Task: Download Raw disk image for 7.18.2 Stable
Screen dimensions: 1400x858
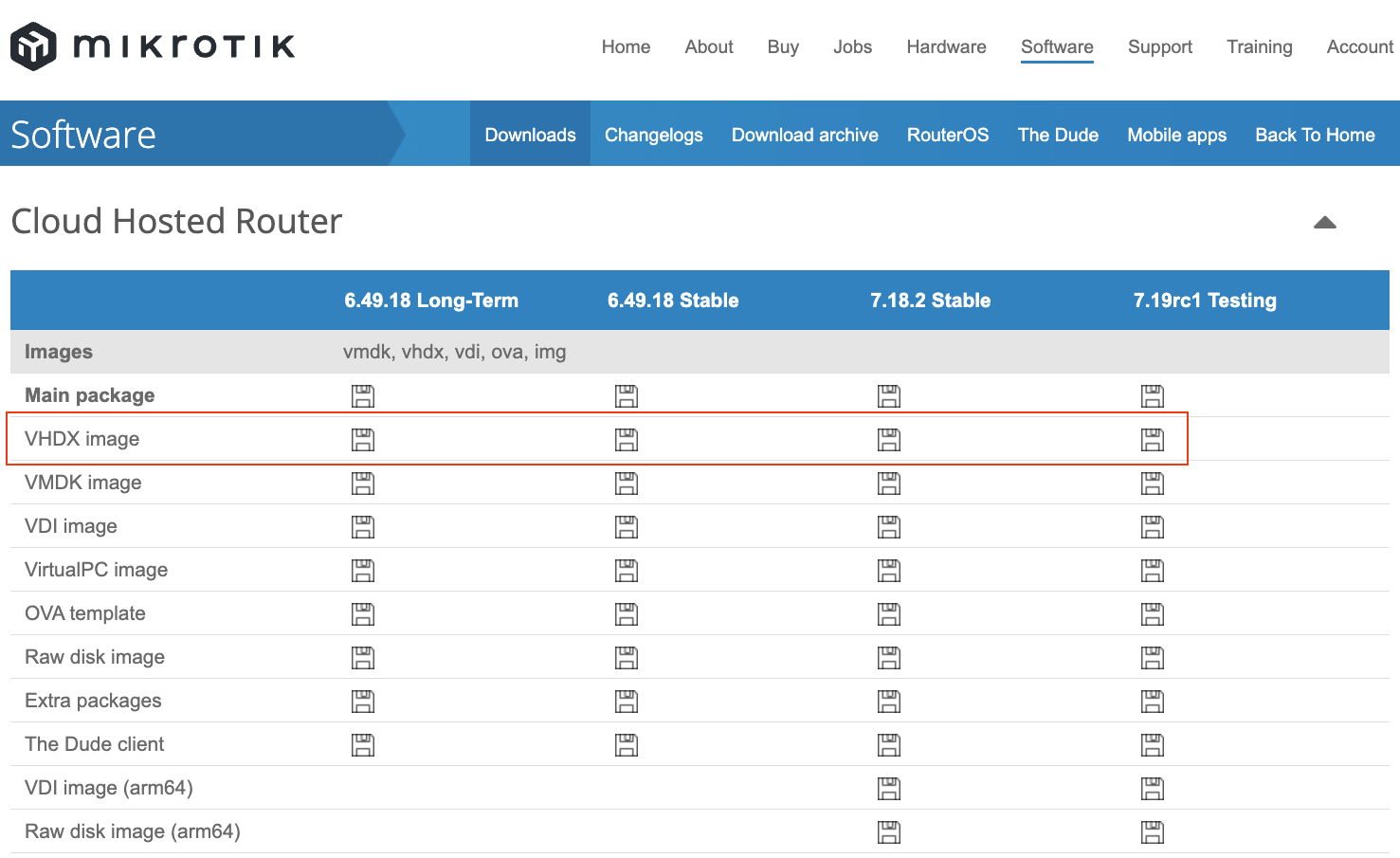Action: (x=888, y=658)
